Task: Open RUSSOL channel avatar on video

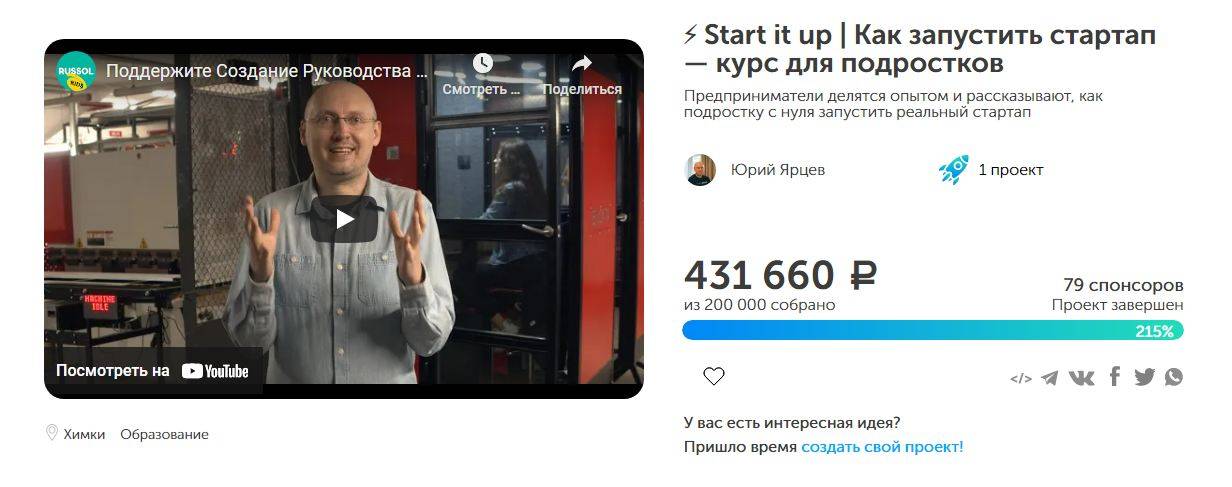Action: click(x=76, y=72)
